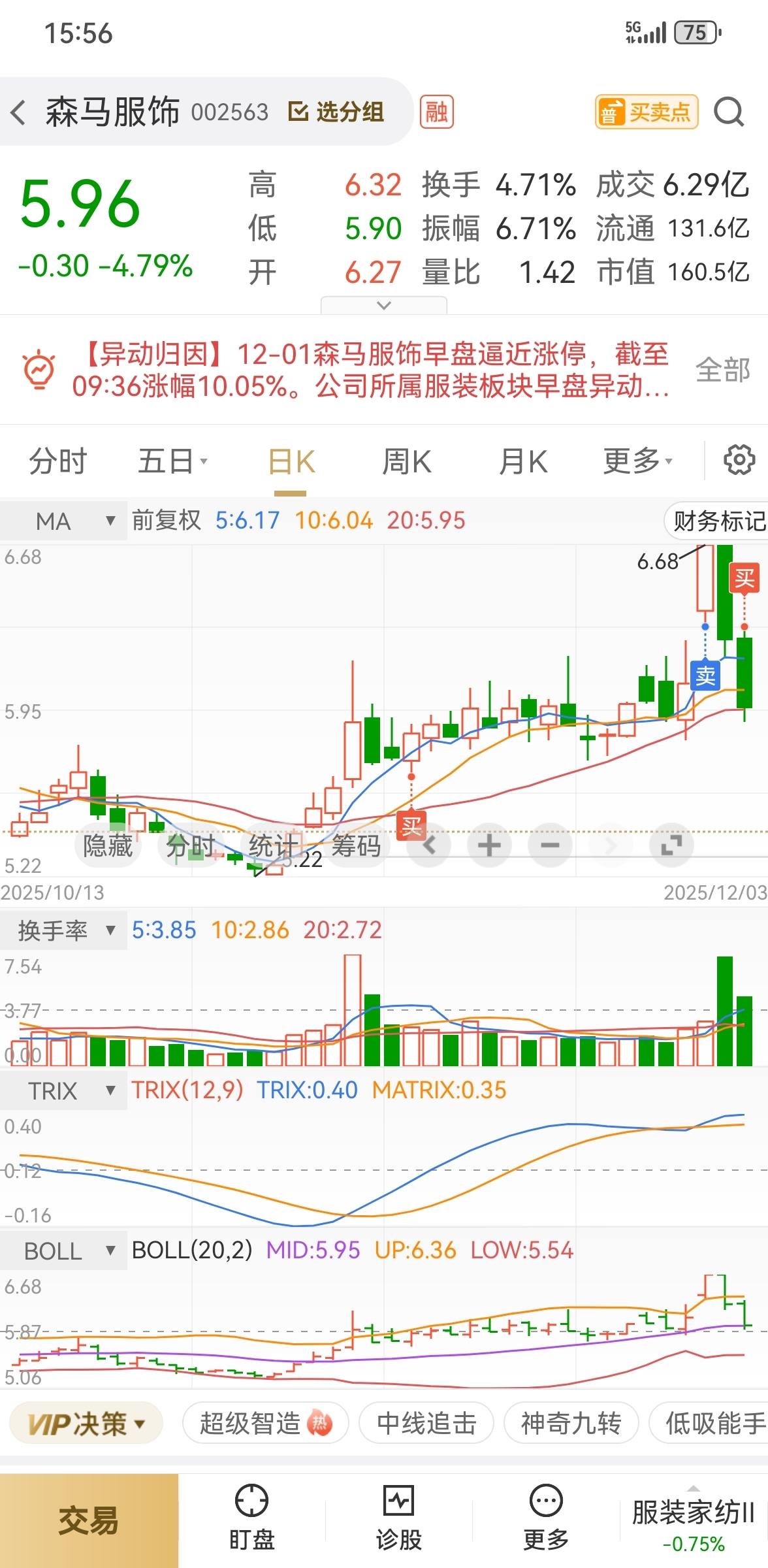This screenshot has width=768, height=1568.
Task: Tap 选分组 to choose a group
Action: coord(336,112)
